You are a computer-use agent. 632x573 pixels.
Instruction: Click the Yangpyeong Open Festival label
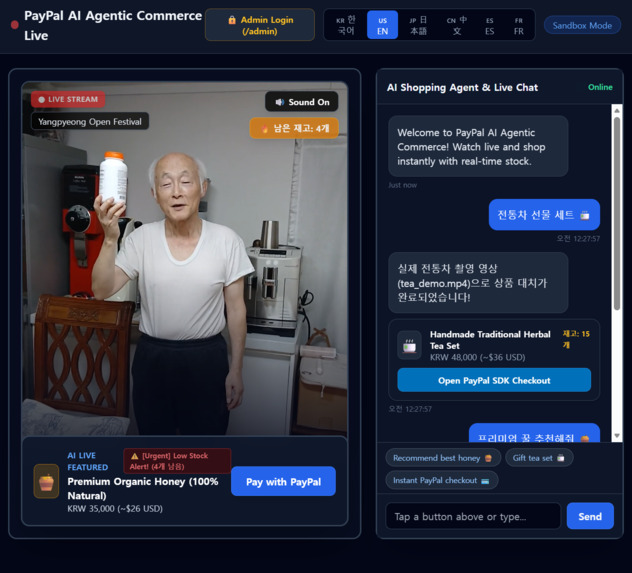90,121
